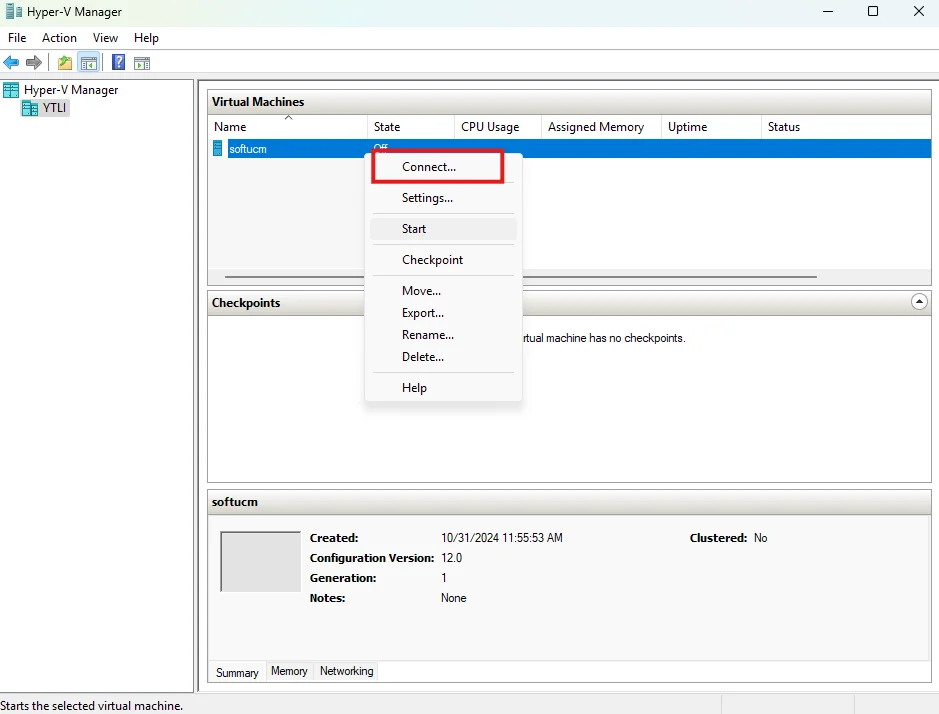The image size is (939, 714).
Task: Collapse the Checkpoints panel with the arrow
Action: [x=919, y=301]
